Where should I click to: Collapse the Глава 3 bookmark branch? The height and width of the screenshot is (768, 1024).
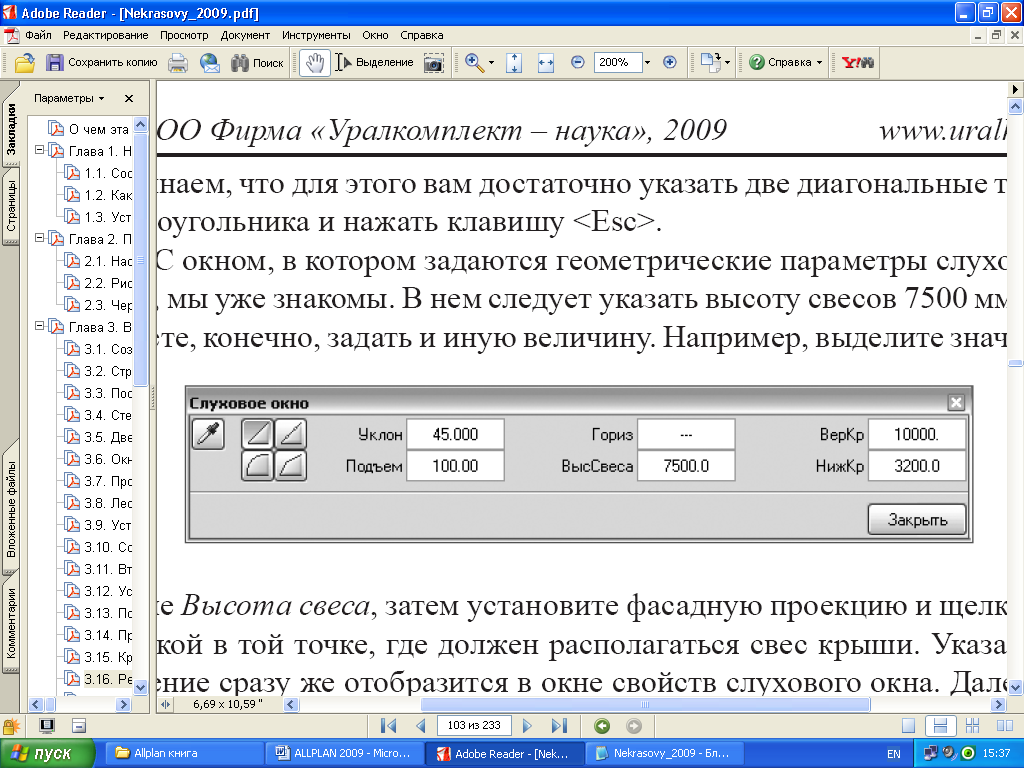(x=39, y=326)
